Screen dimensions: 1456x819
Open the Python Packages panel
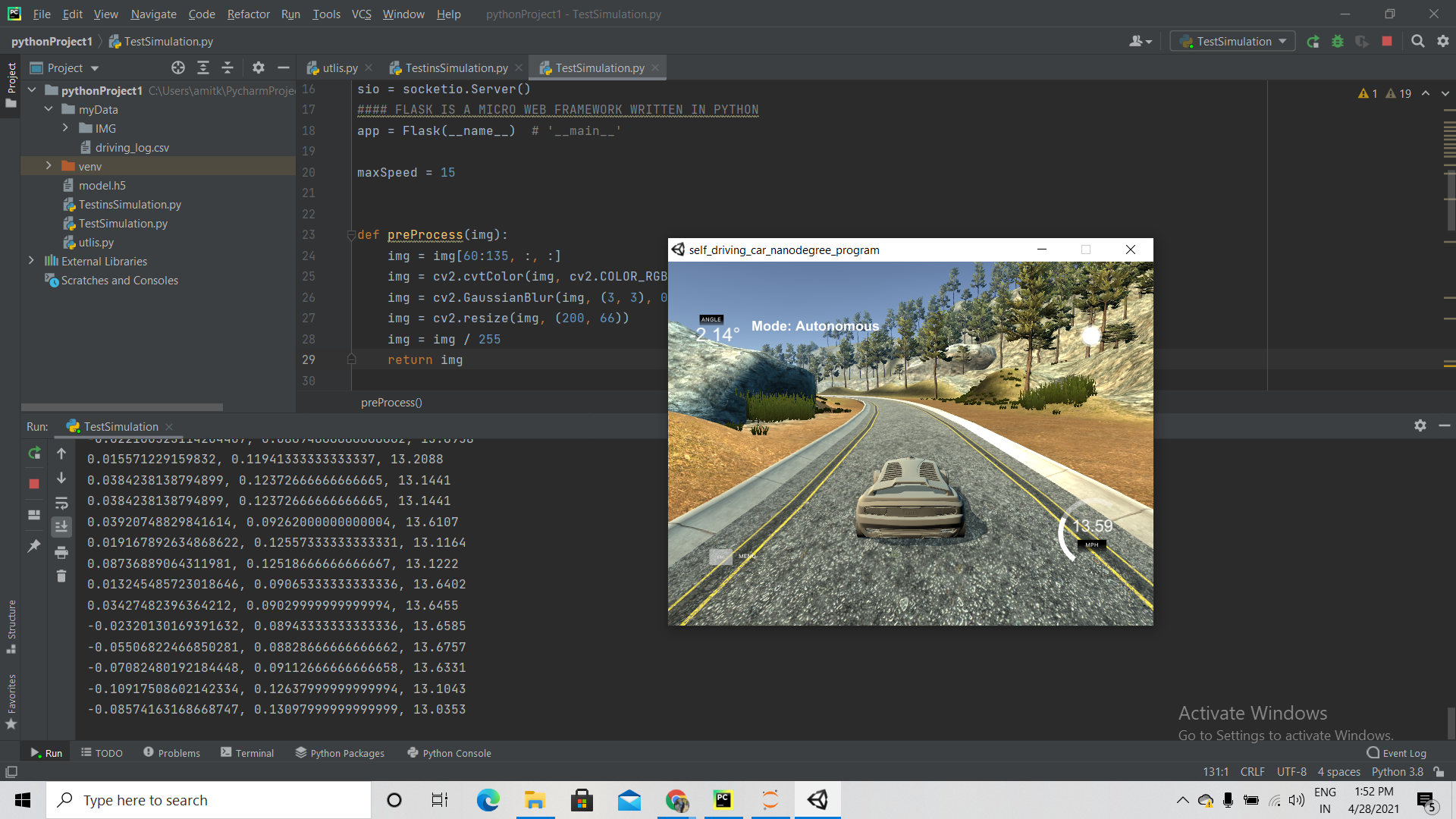(339, 752)
